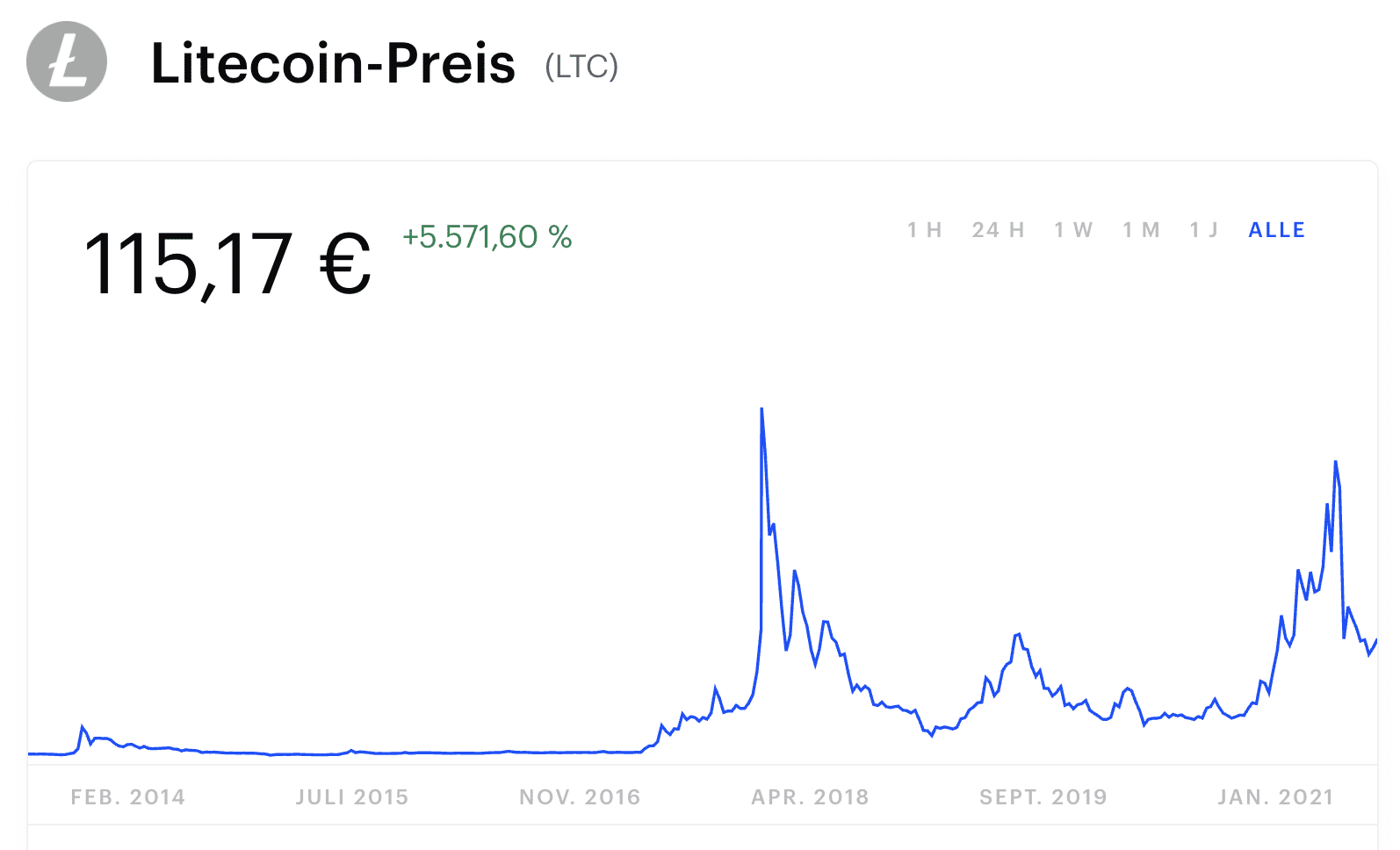Switch the chart to 1 H range
Viewport: 1400px width, 850px height.
point(924,230)
